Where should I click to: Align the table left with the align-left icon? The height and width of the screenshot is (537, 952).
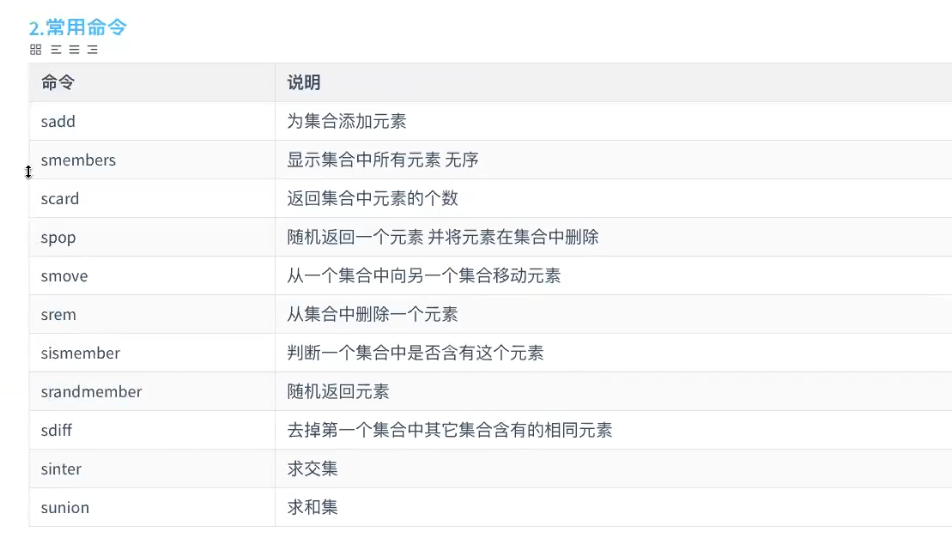click(56, 50)
